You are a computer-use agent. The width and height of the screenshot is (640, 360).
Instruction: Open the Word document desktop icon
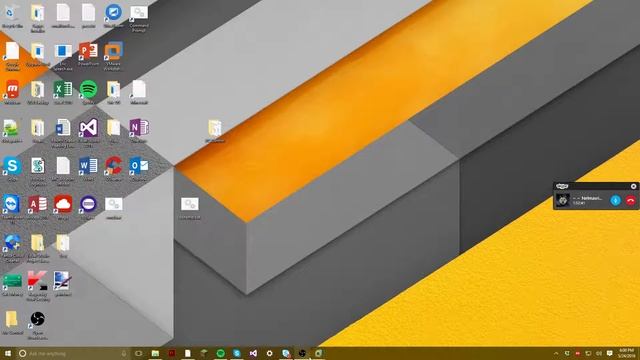63,133
